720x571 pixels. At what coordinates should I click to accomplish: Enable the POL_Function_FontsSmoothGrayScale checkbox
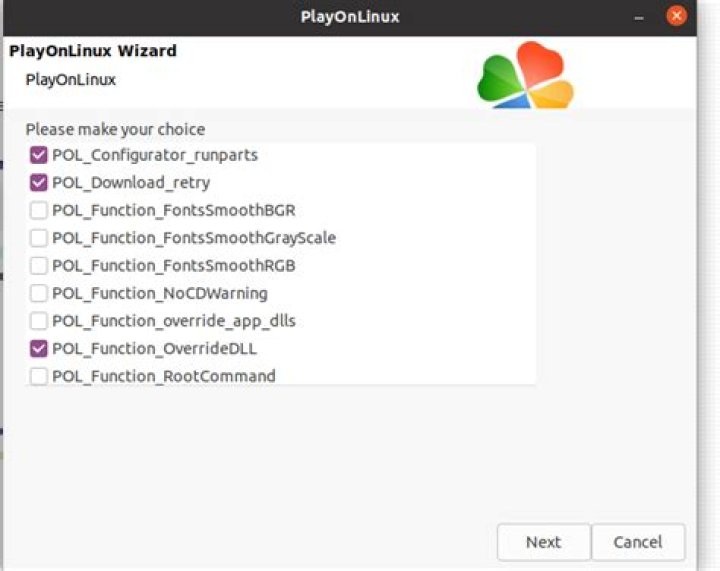(x=39, y=238)
